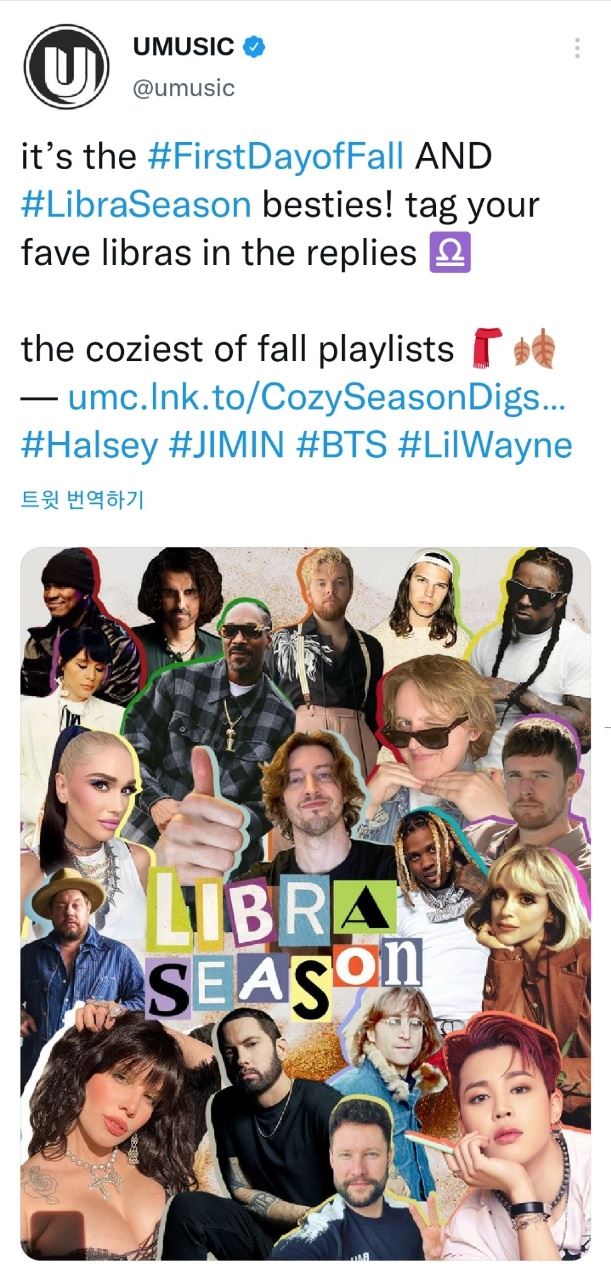611x1280 pixels.
Task: Open the Libra Season collage image
Action: point(306,903)
